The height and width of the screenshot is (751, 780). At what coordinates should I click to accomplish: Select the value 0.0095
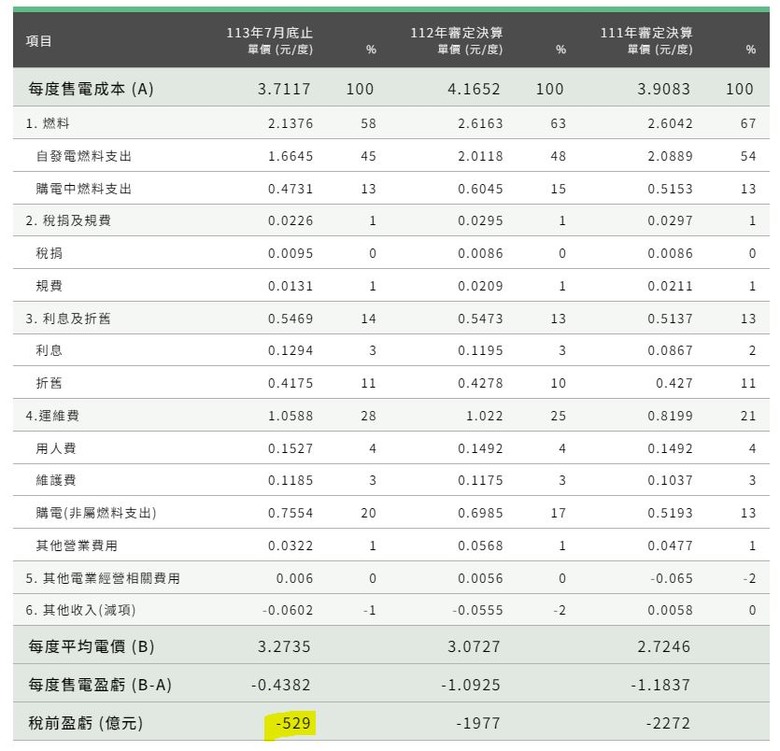tap(291, 253)
